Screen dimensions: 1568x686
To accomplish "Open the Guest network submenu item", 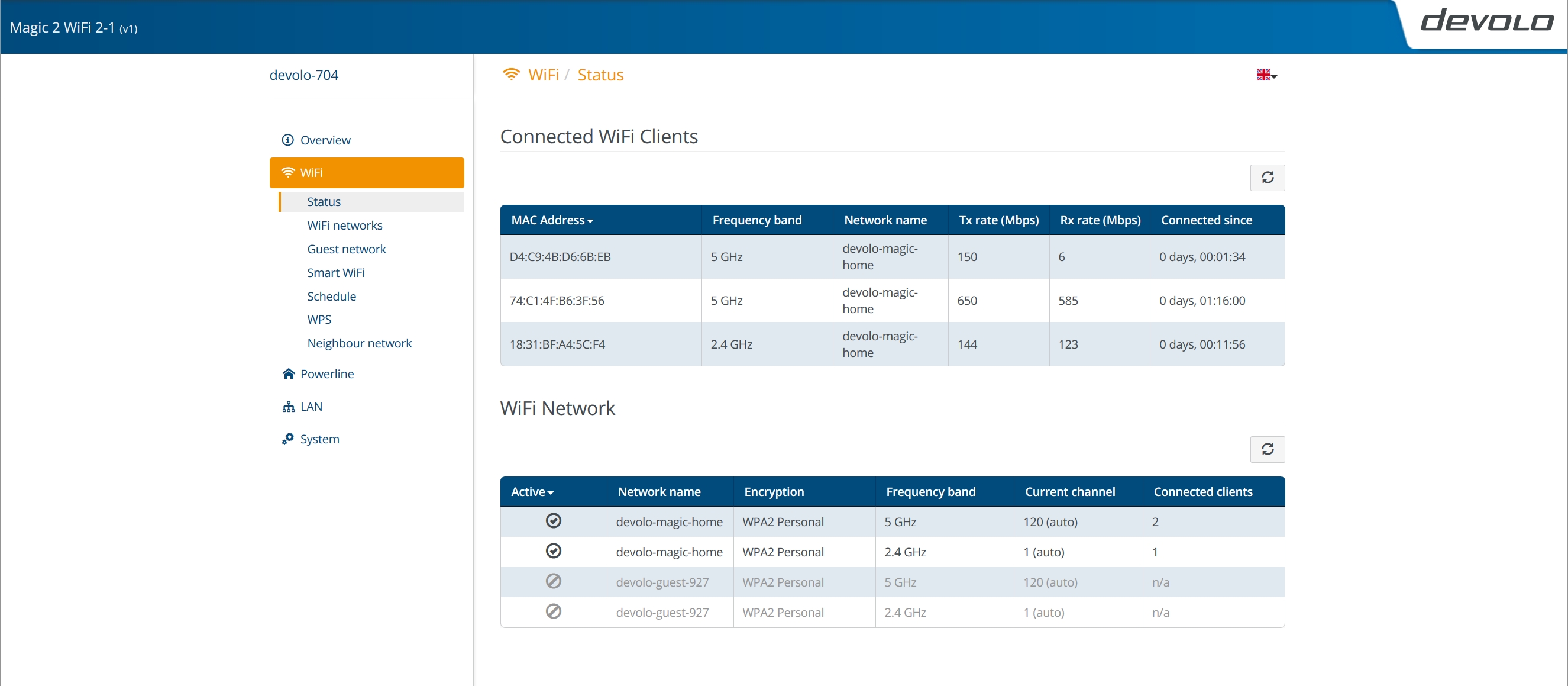I will (x=347, y=249).
